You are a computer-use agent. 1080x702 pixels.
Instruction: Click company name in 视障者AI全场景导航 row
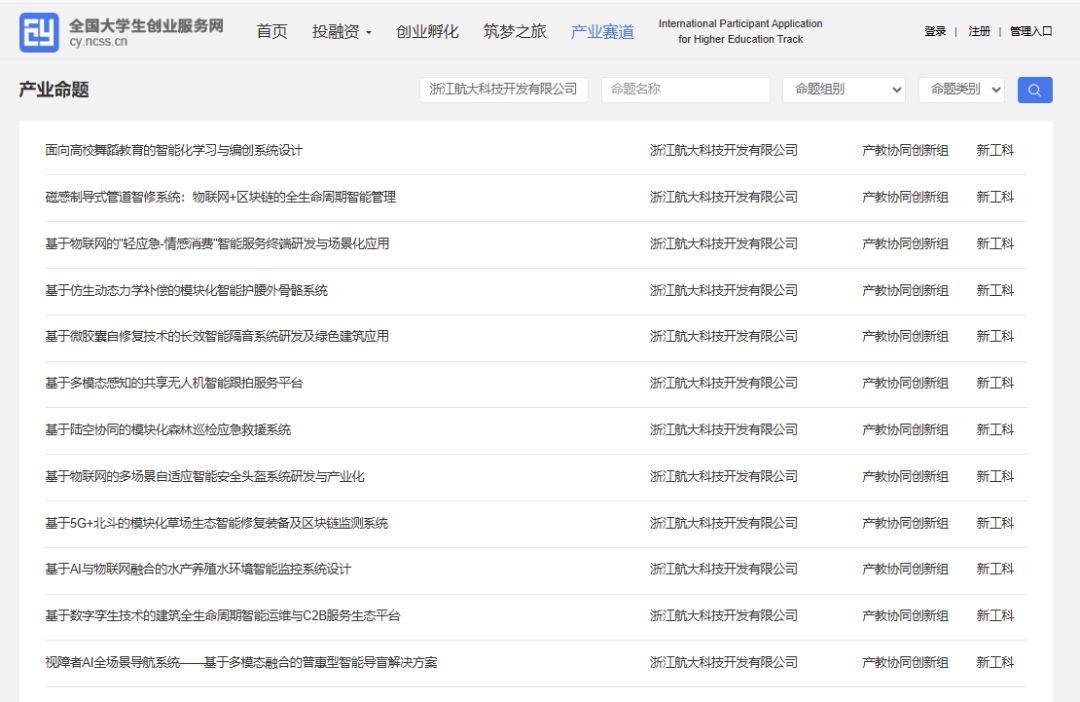click(x=723, y=663)
